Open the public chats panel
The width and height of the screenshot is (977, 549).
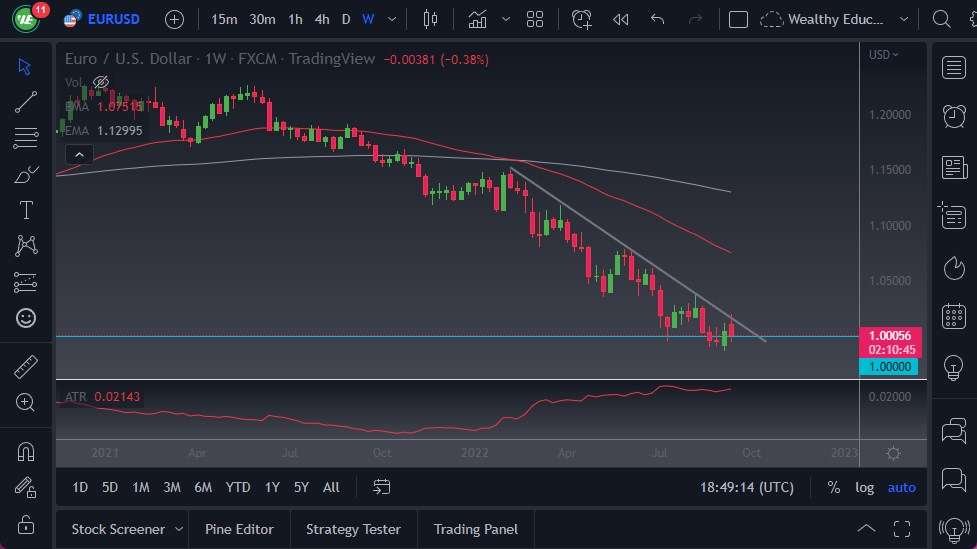click(954, 431)
